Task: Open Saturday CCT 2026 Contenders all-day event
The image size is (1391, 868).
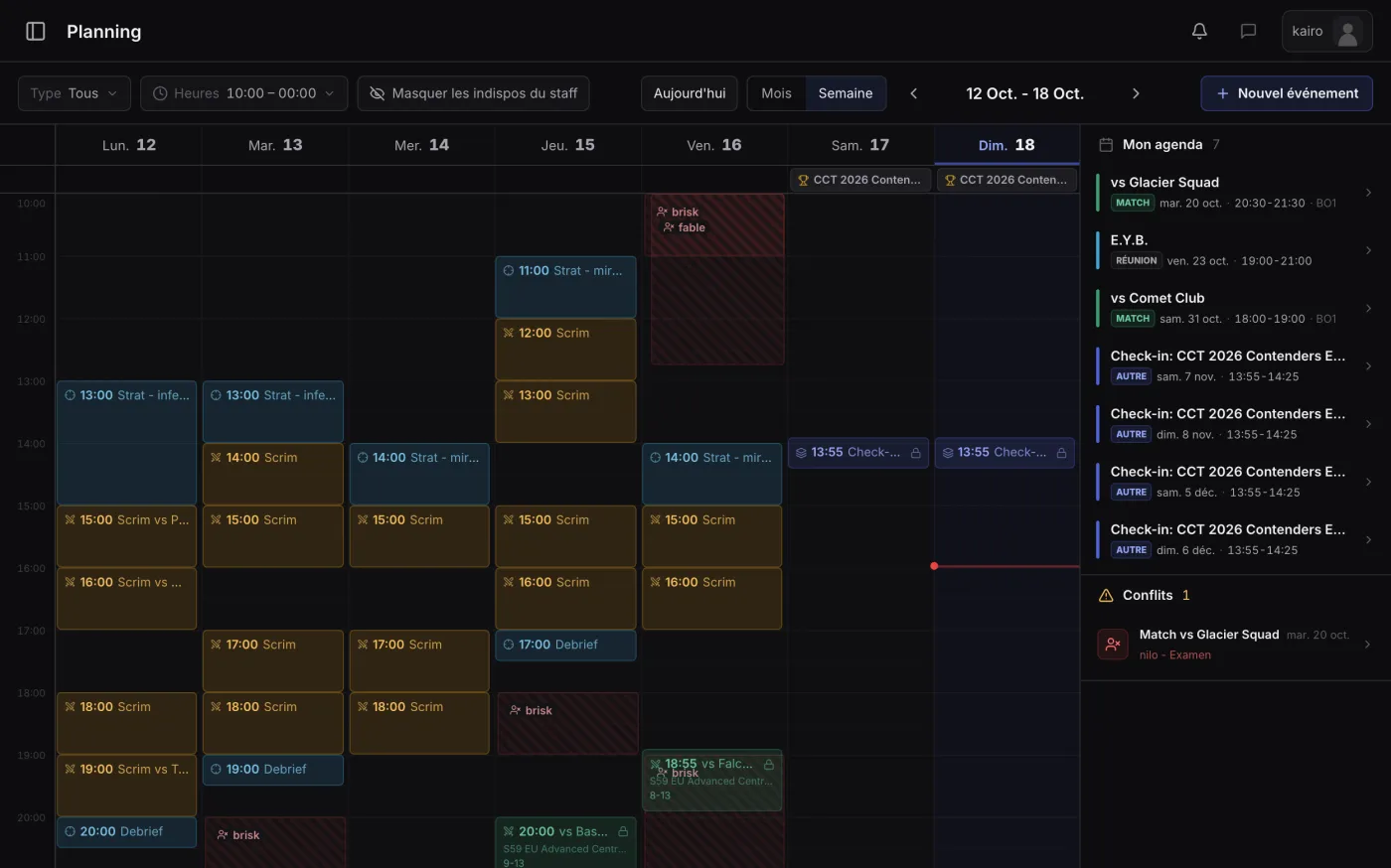Action: [860, 180]
